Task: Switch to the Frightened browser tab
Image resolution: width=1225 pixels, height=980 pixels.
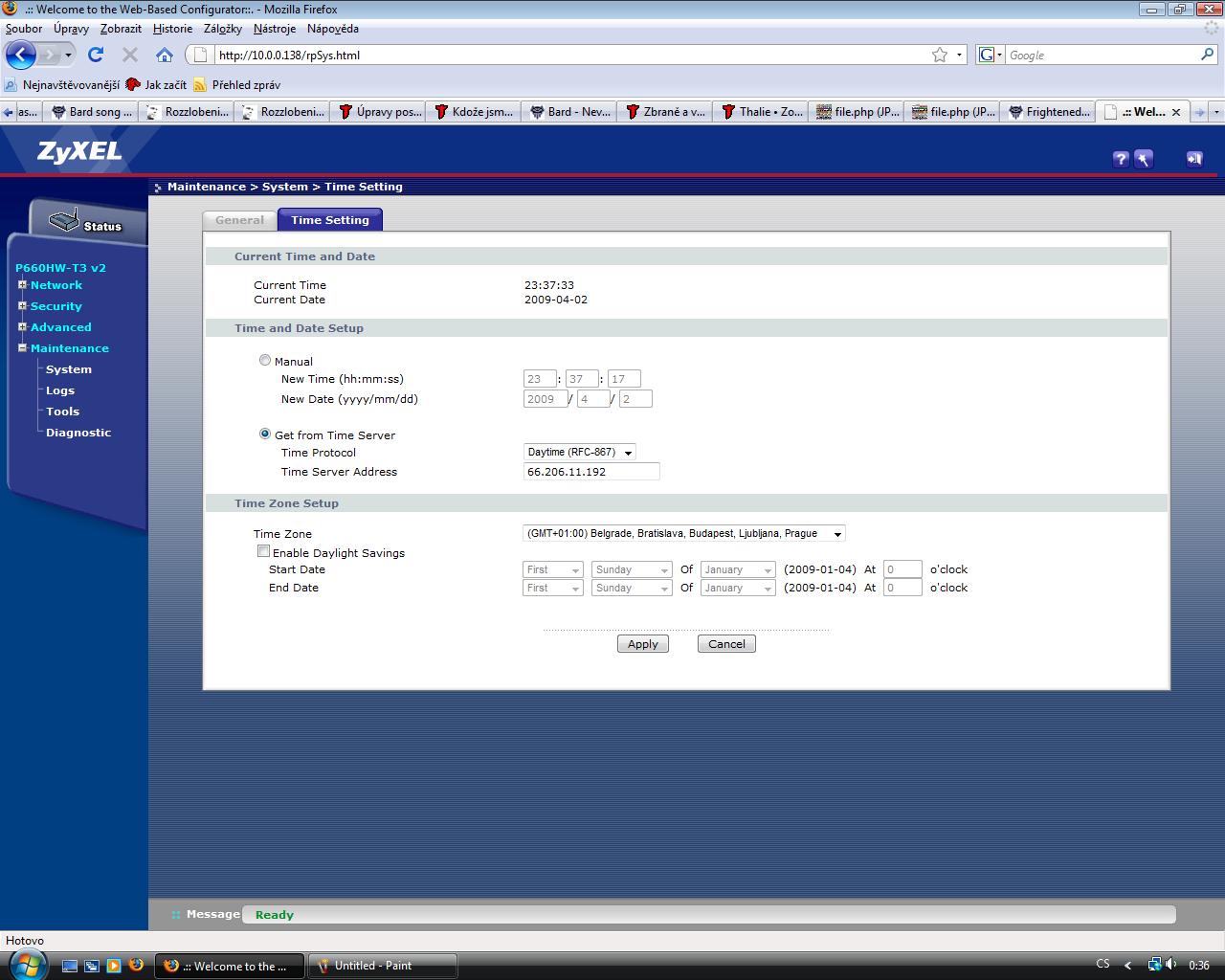Action: pos(1048,112)
